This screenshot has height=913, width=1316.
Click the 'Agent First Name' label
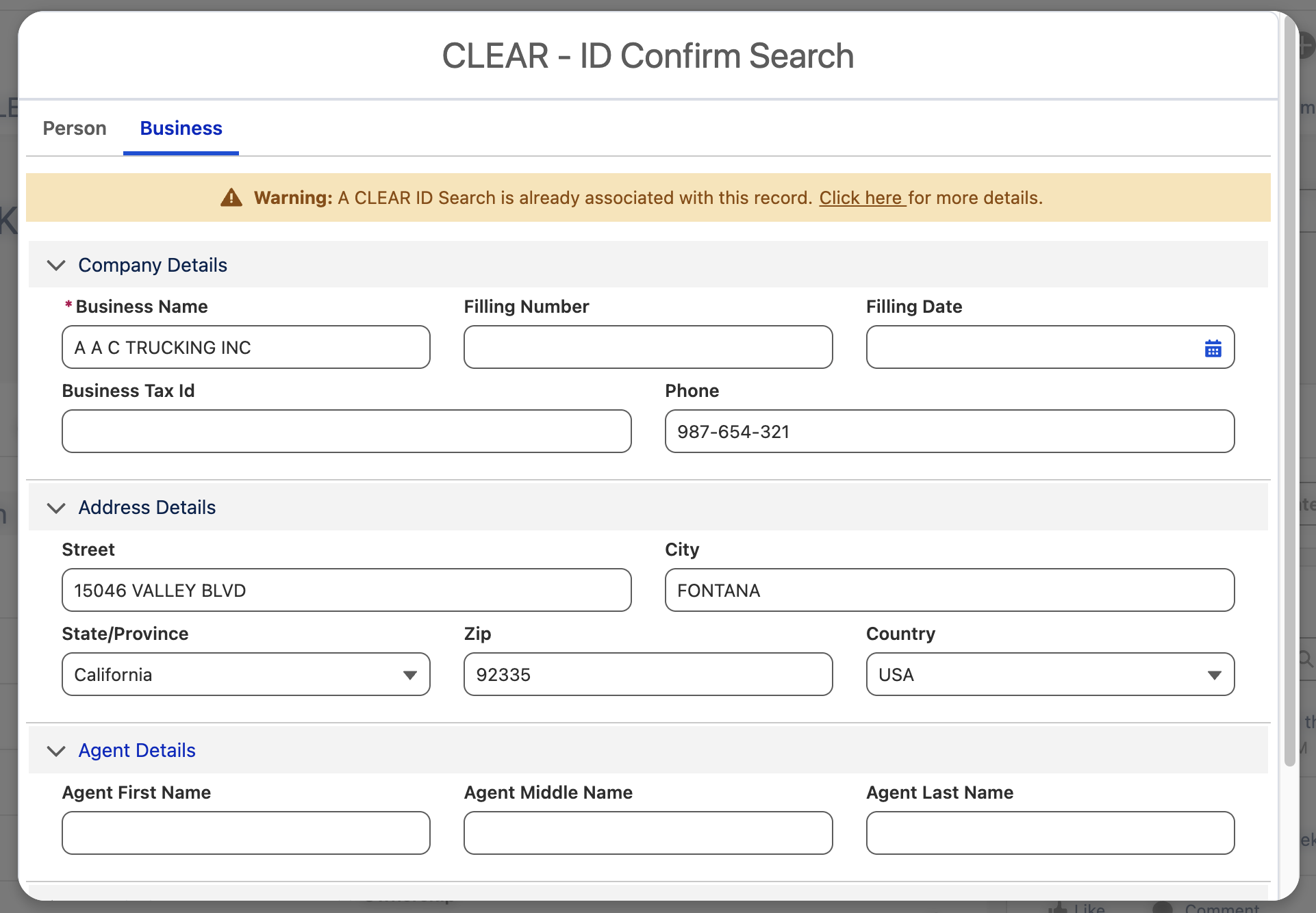pos(136,793)
